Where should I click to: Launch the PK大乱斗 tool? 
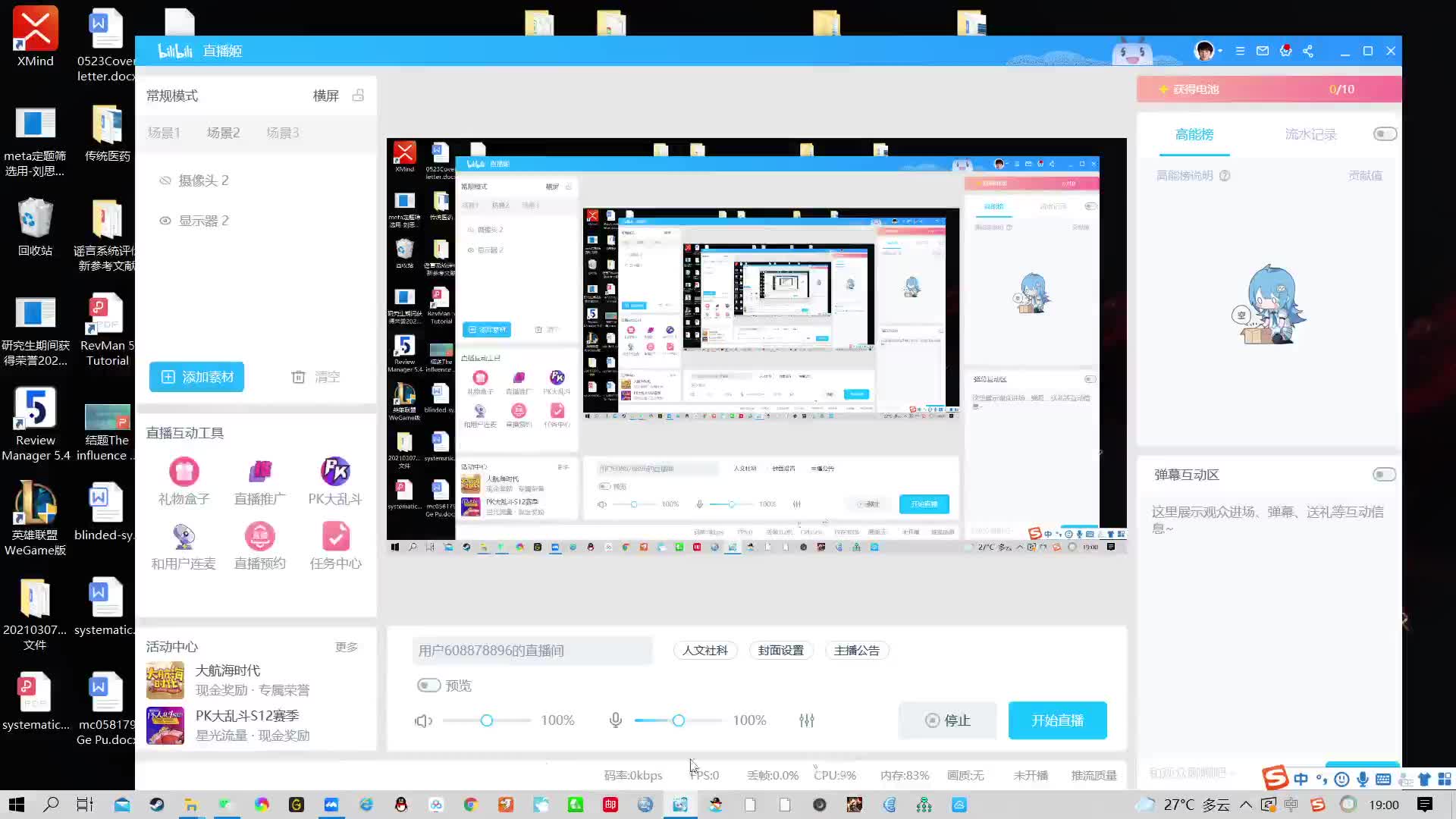coord(335,481)
